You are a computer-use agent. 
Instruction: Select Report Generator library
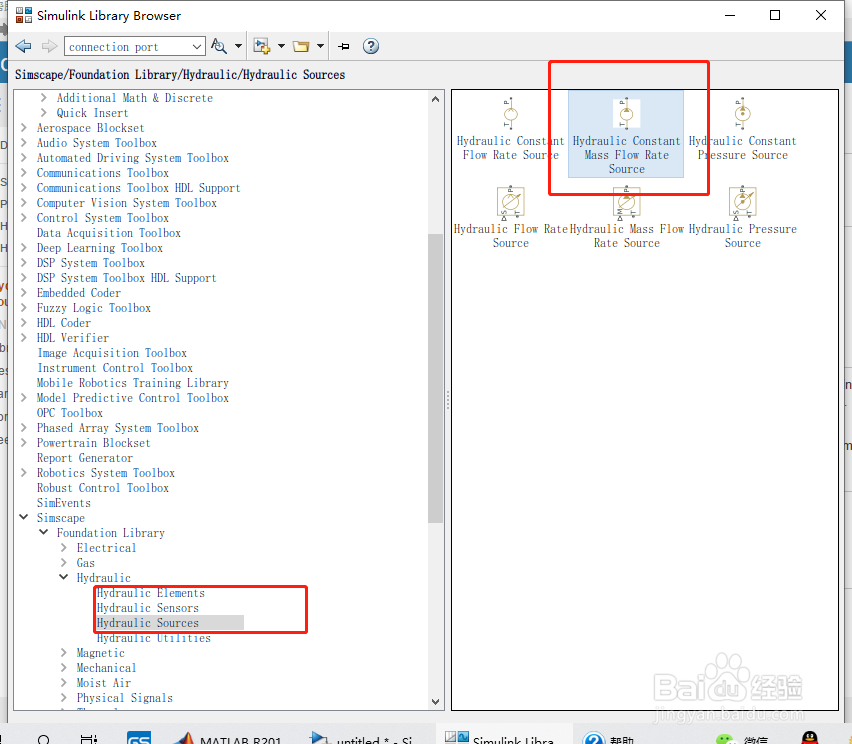pyautogui.click(x=85, y=458)
